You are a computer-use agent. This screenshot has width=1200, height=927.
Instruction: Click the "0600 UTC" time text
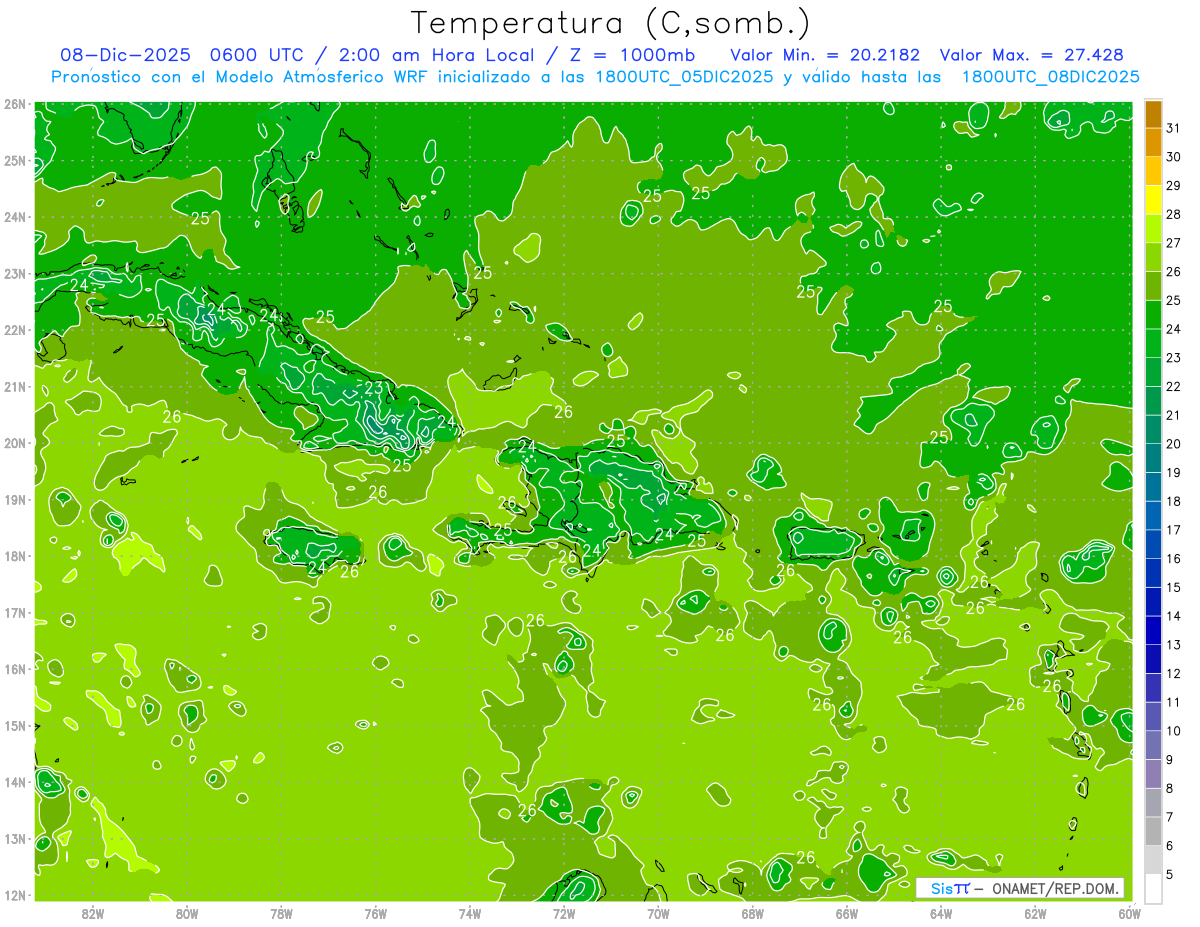(x=254, y=55)
